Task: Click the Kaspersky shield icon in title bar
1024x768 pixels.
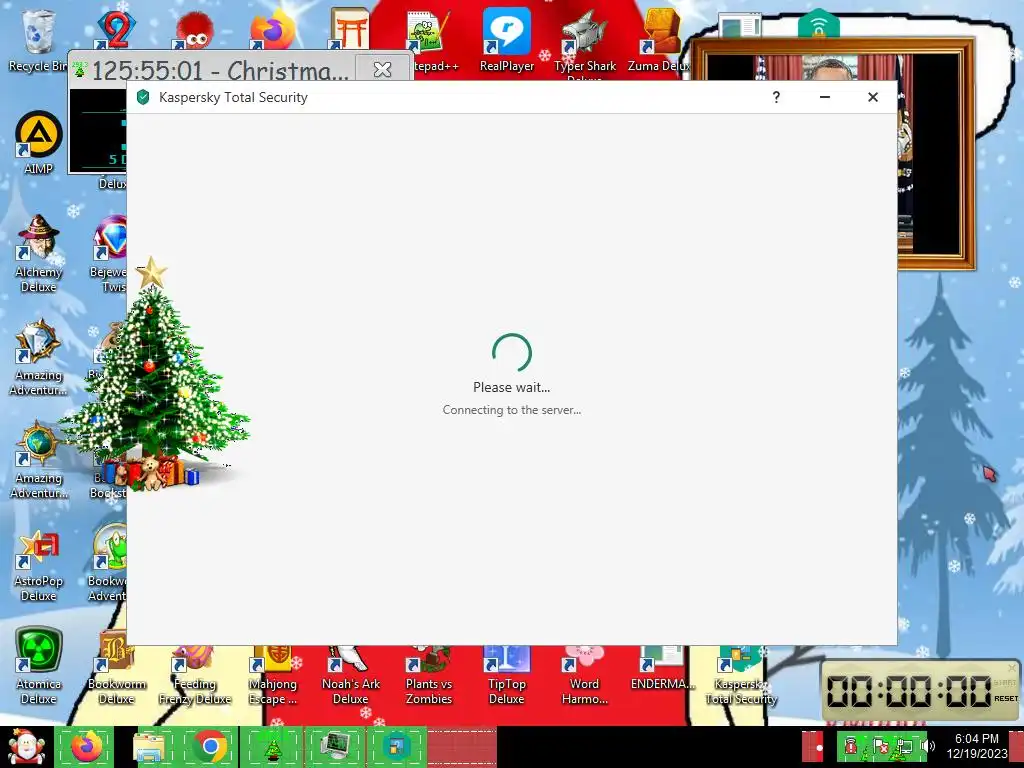Action: tap(143, 97)
